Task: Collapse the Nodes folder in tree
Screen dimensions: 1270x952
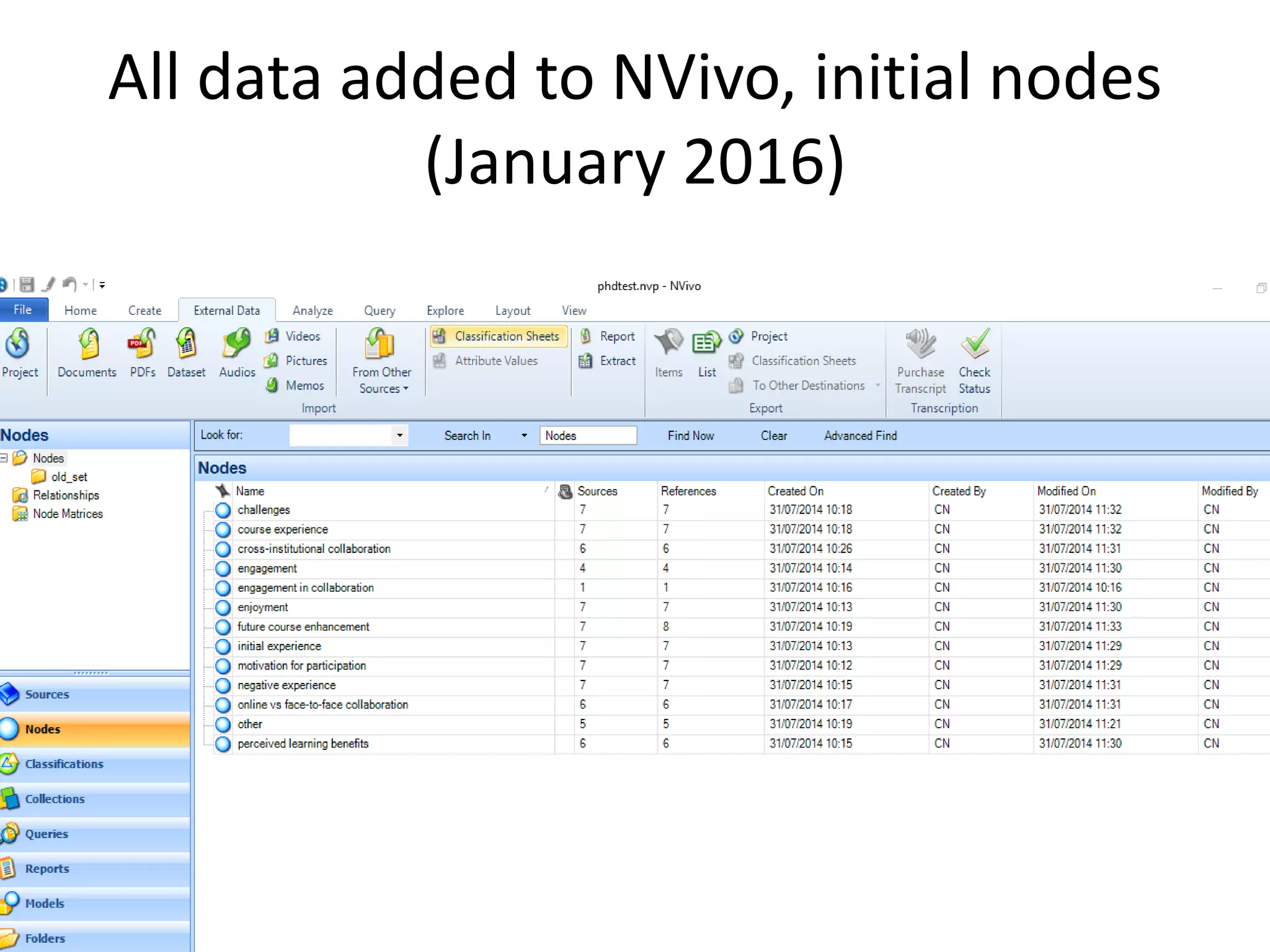Action: tap(4, 458)
